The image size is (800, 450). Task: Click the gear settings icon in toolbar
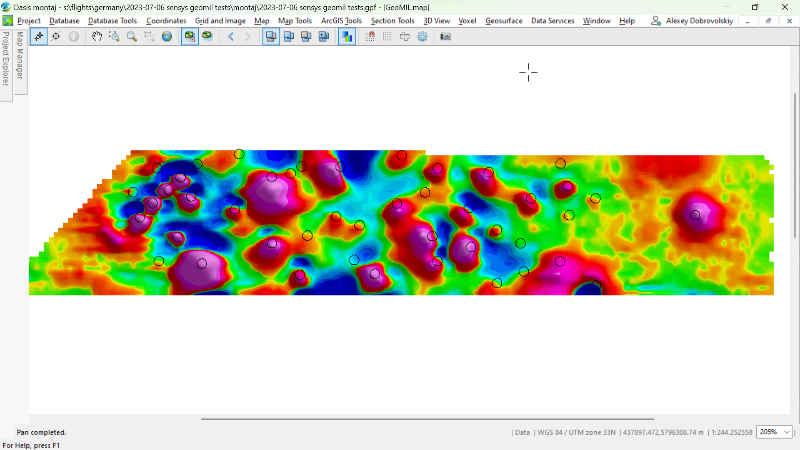coord(422,36)
